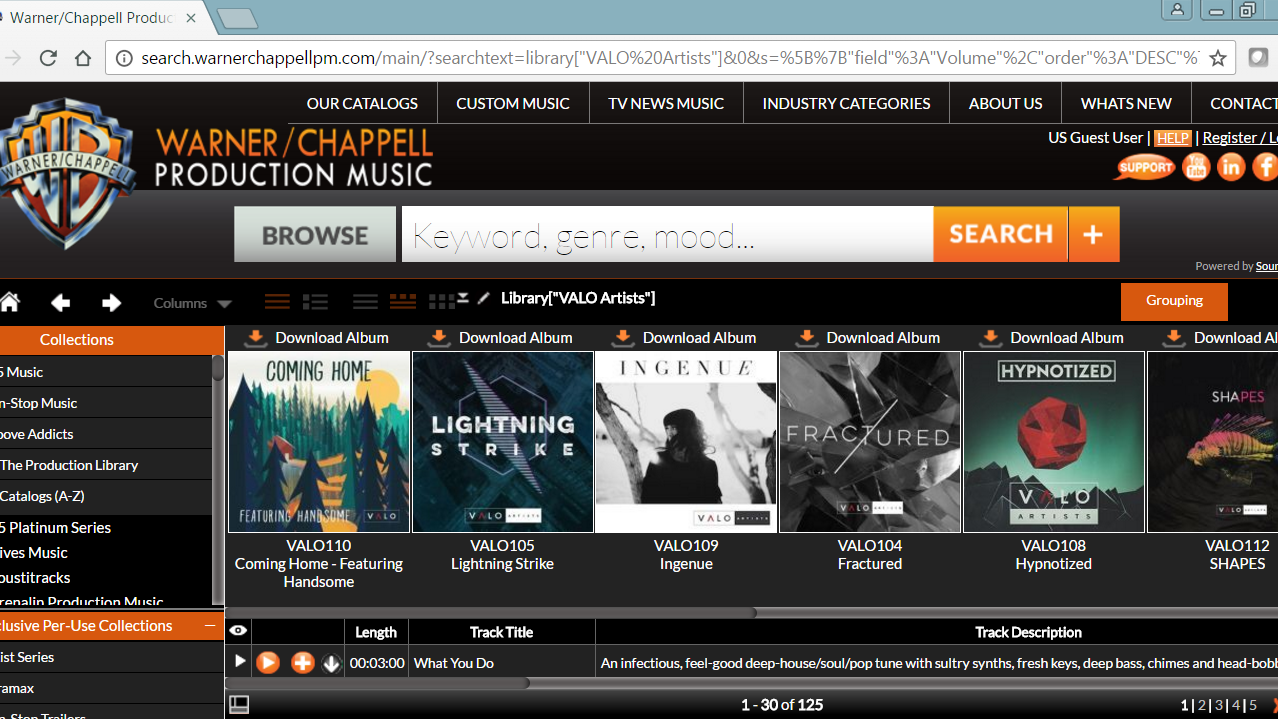The height and width of the screenshot is (719, 1278).
Task: Download Album for VALO105 Lightning Strike
Action: click(501, 338)
